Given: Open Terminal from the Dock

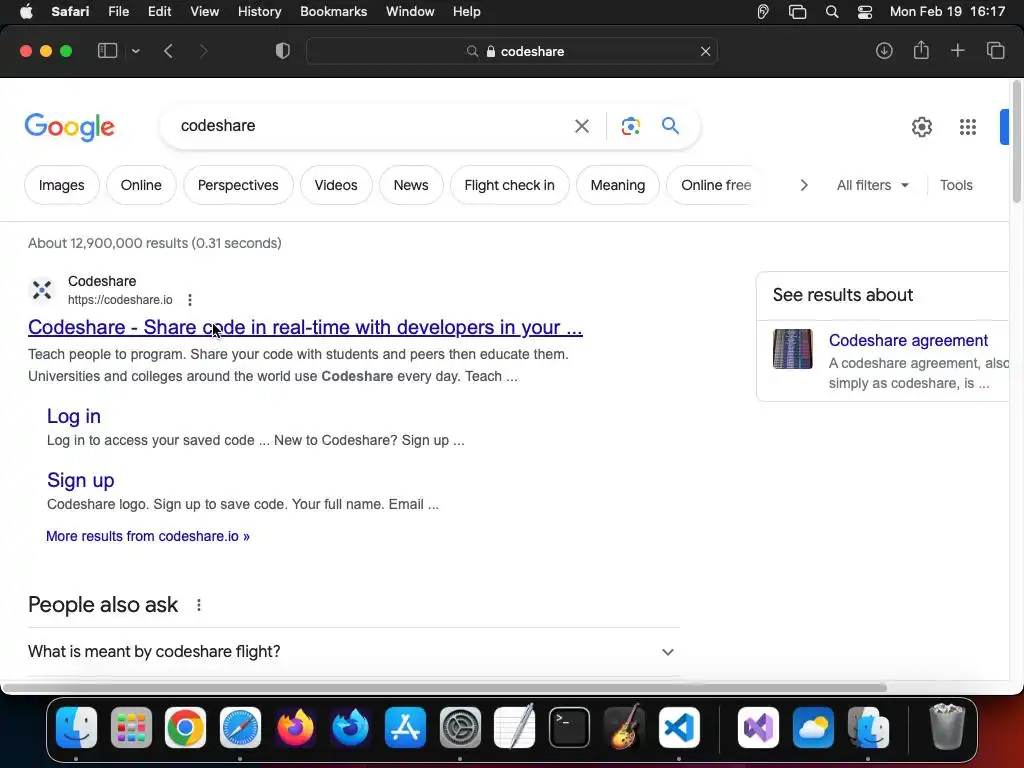Looking at the screenshot, I should pos(569,728).
